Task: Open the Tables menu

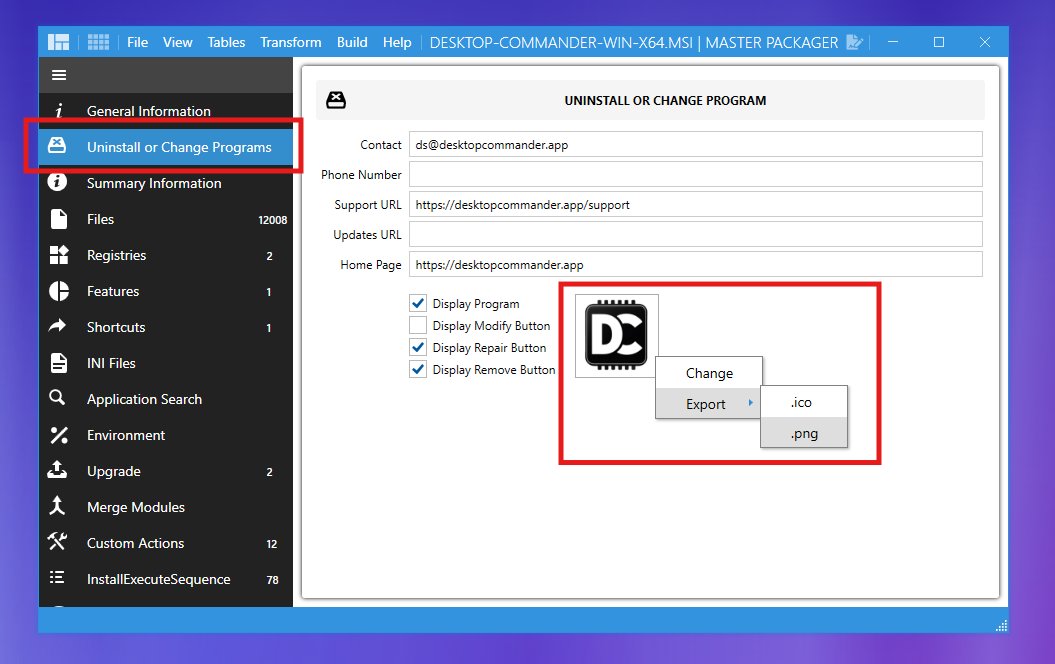Action: point(226,42)
